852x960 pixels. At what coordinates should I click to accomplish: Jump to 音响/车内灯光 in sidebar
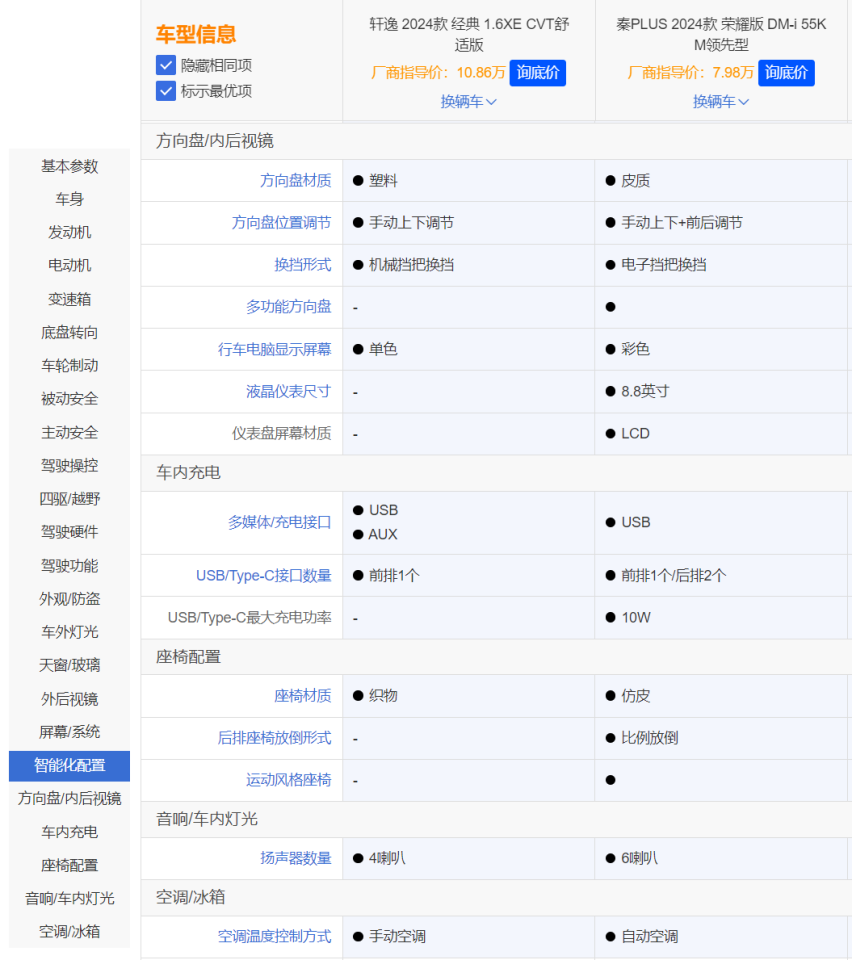tap(69, 899)
